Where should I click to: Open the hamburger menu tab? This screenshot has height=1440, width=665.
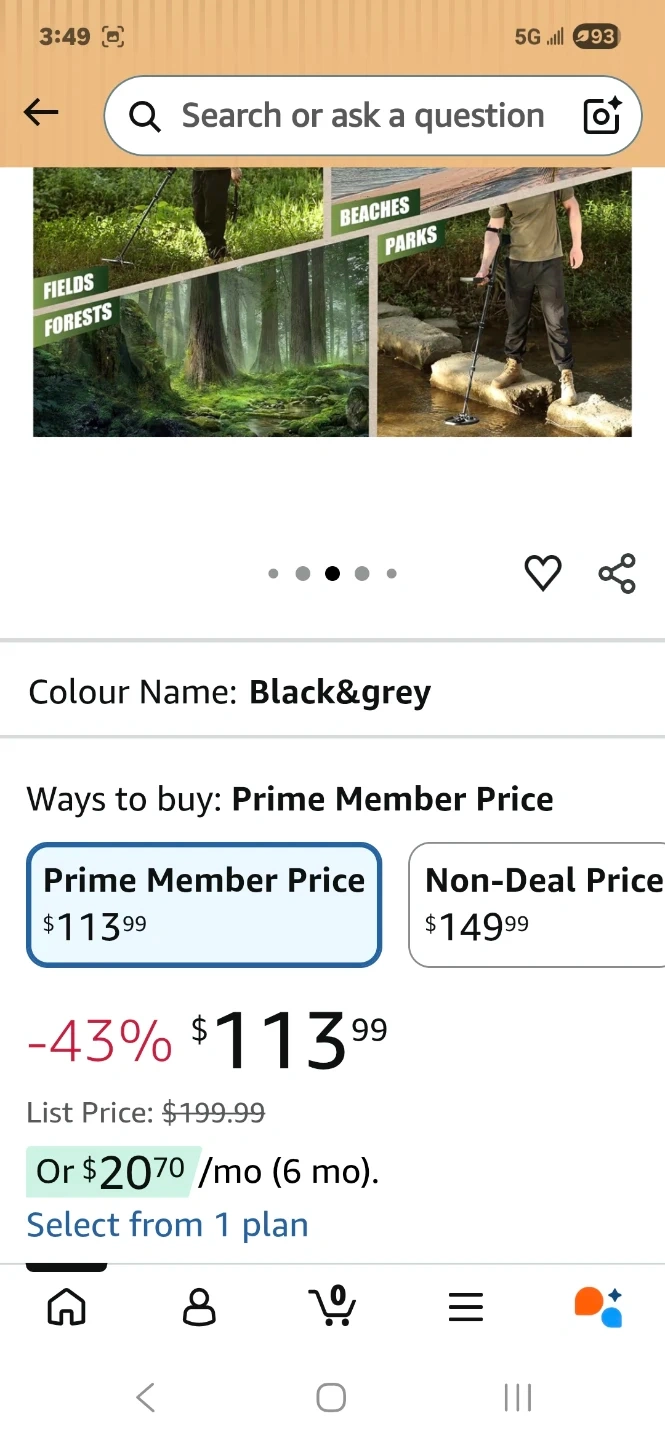point(465,1306)
